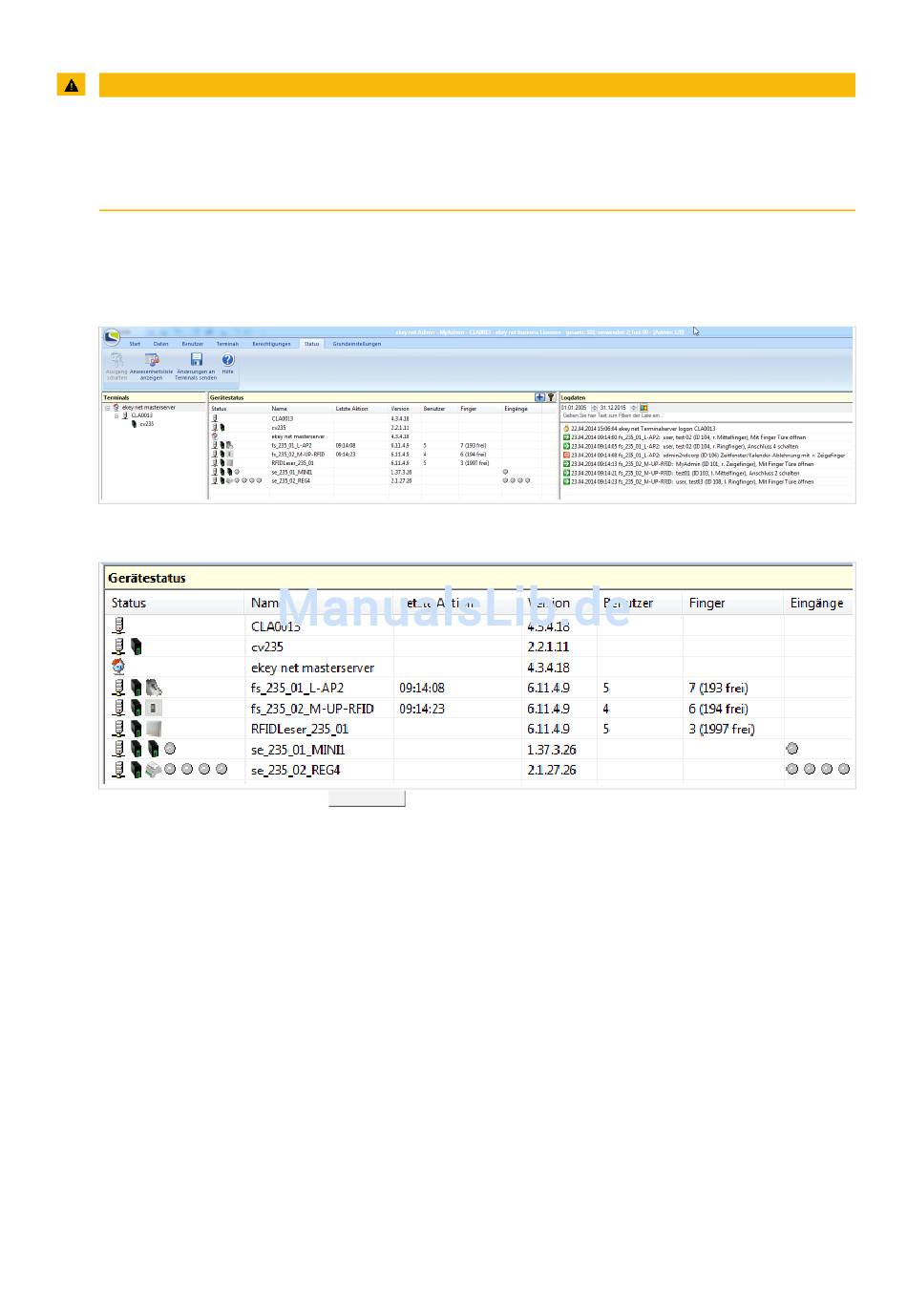Click the "ekey net masterserver" name in the enlarged table
This screenshot has width=907, height=1316.
[x=312, y=668]
